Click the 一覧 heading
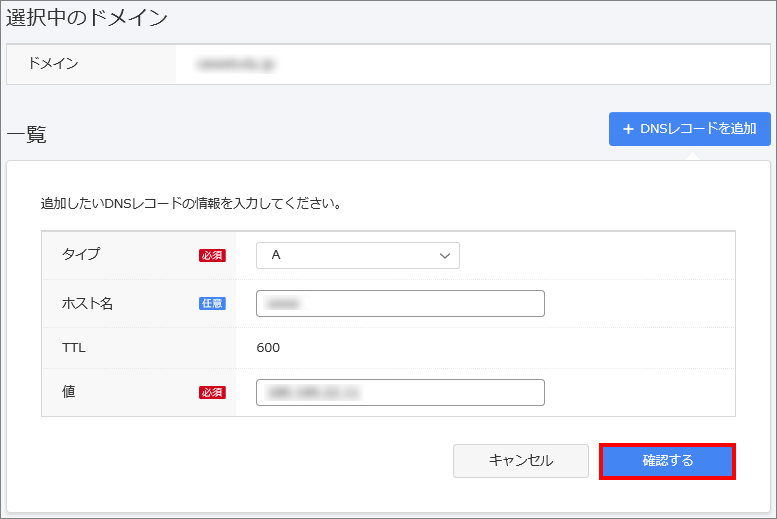The image size is (777, 519). pos(26,134)
